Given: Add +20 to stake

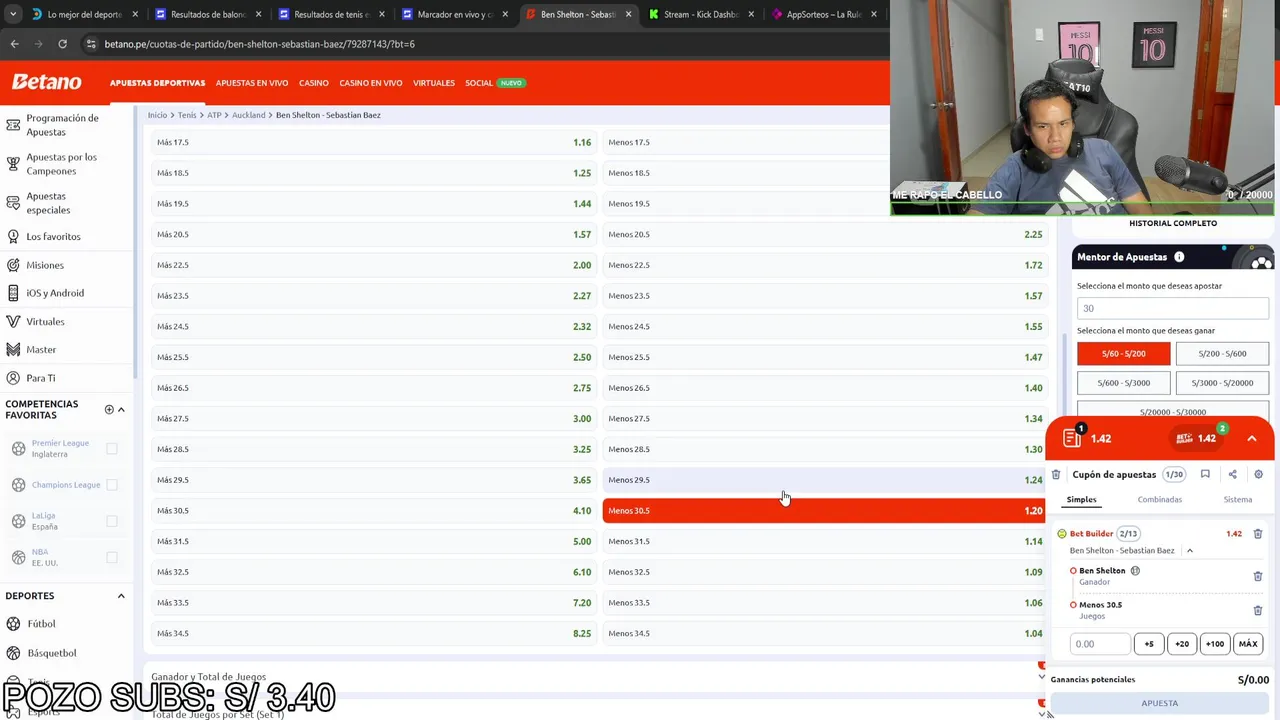Looking at the screenshot, I should [x=1182, y=644].
